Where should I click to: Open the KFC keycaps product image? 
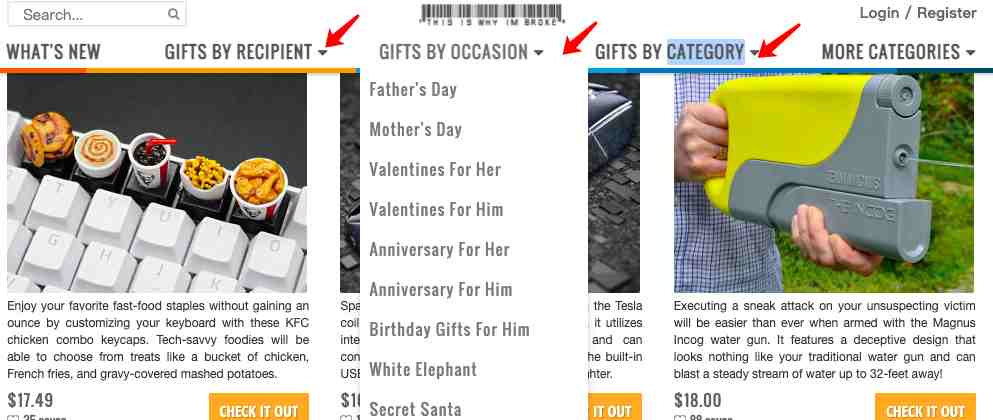point(157,182)
